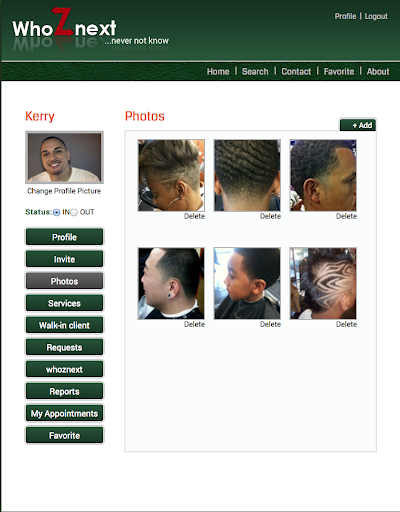Click Change Profile Picture link
This screenshot has width=400, height=512.
(64, 191)
